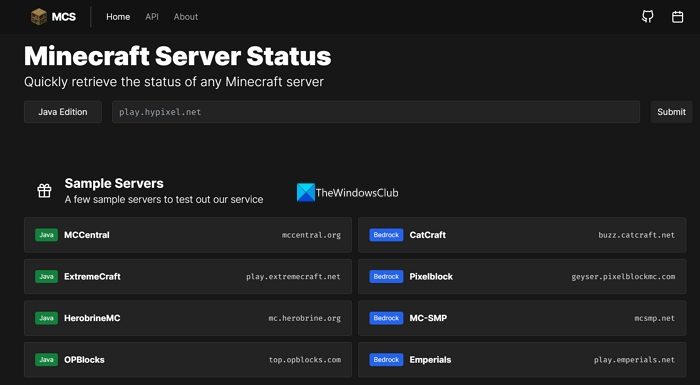Click the mcsmp.net address text
Screen dimensions: 700x385
(x=654, y=318)
